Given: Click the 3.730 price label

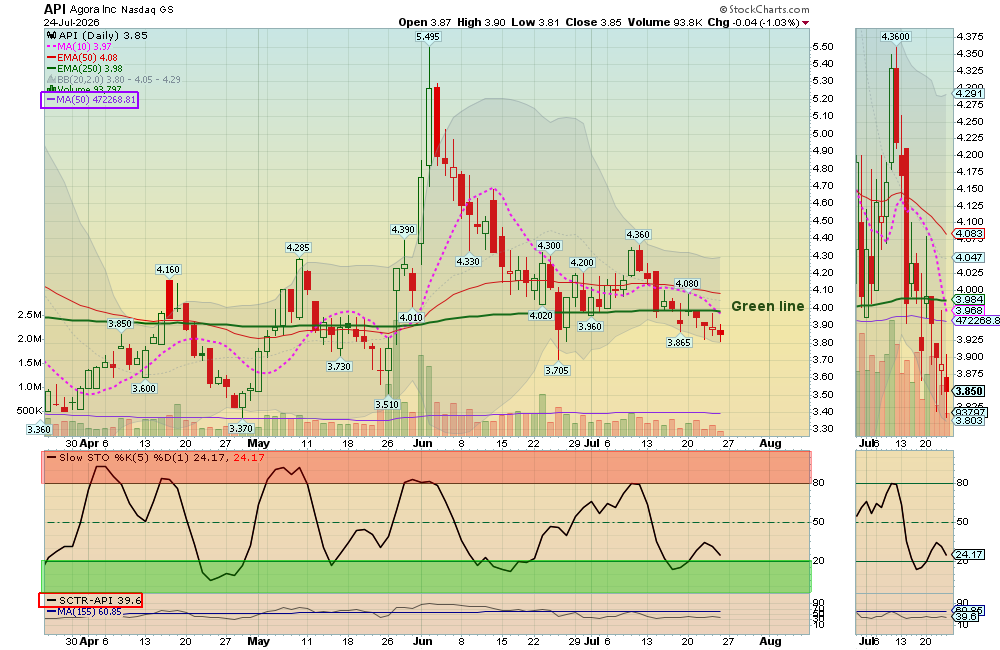Looking at the screenshot, I should click(339, 367).
